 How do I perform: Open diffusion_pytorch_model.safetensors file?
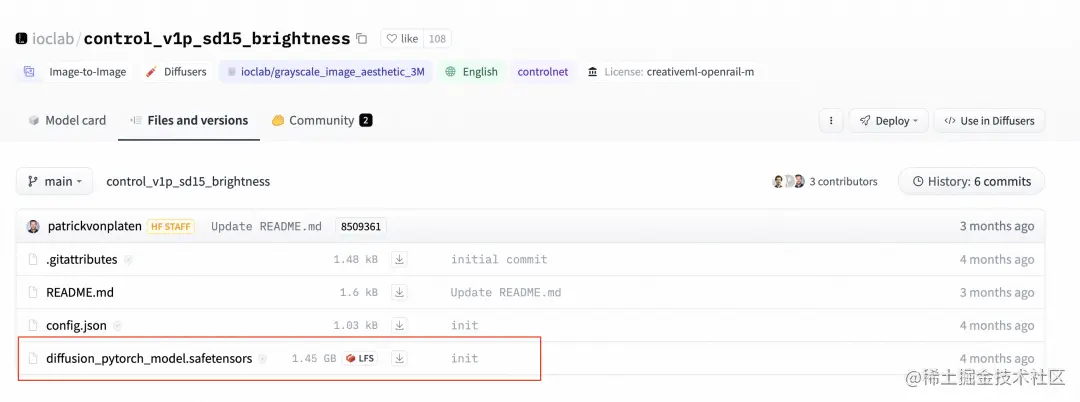click(x=149, y=359)
